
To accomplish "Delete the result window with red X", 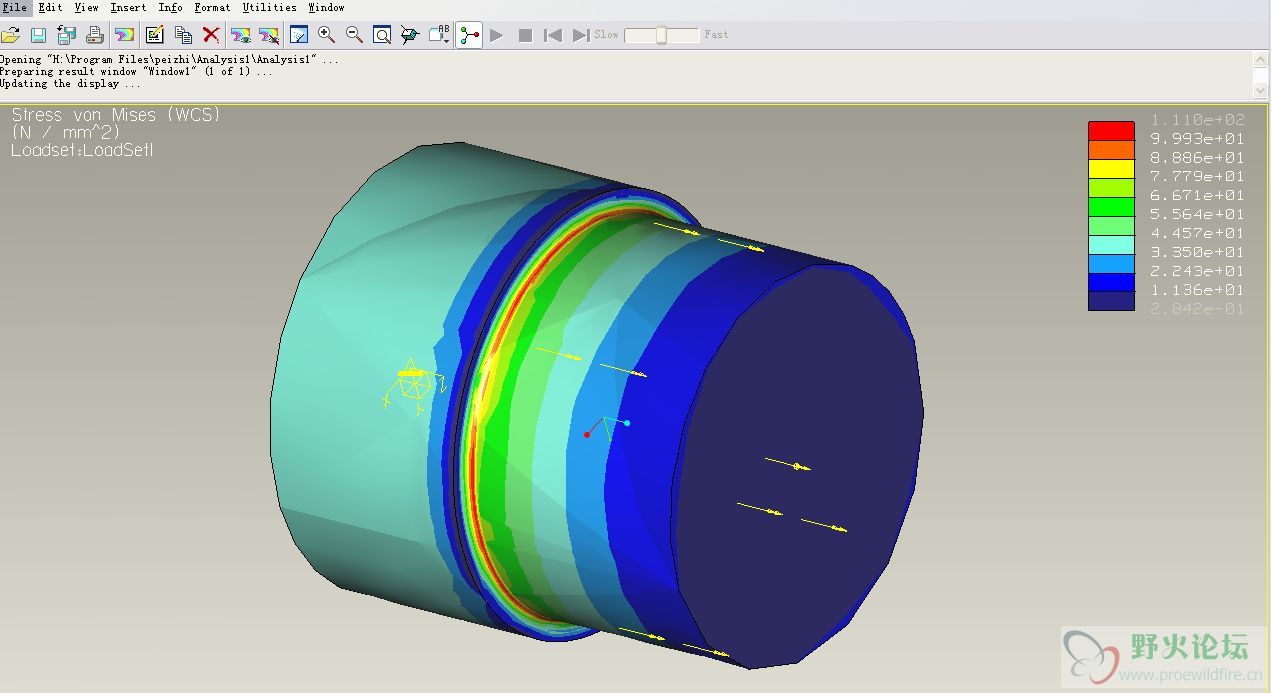I will point(211,35).
